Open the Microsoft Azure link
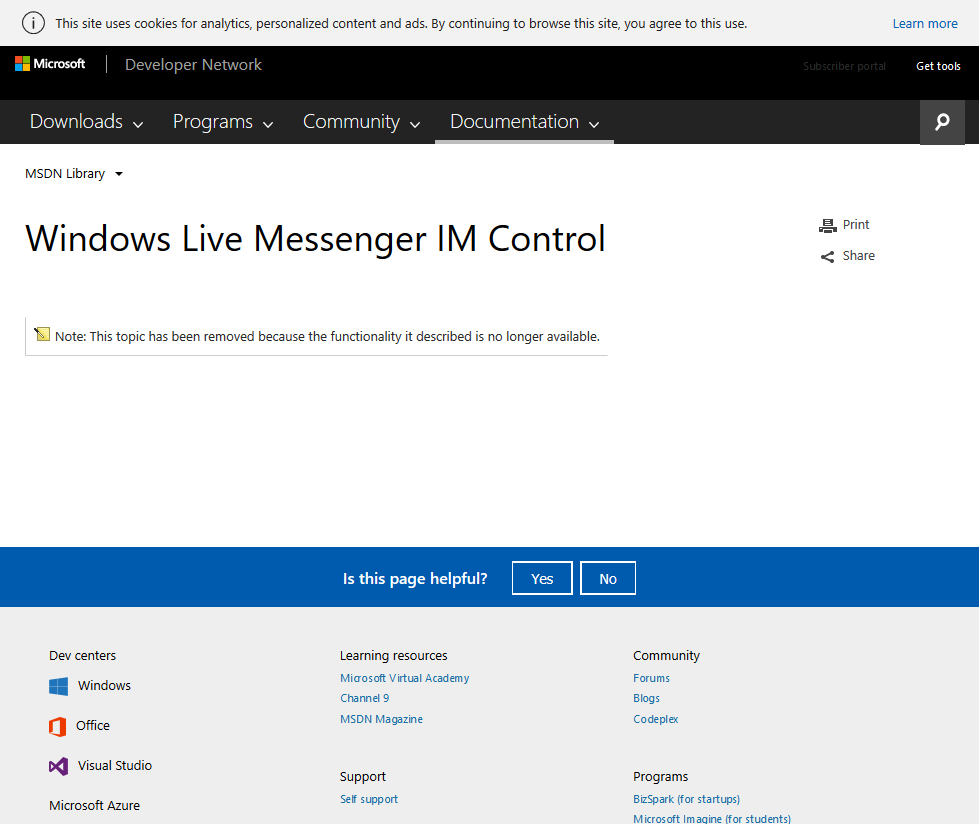This screenshot has height=824, width=979. point(94,805)
